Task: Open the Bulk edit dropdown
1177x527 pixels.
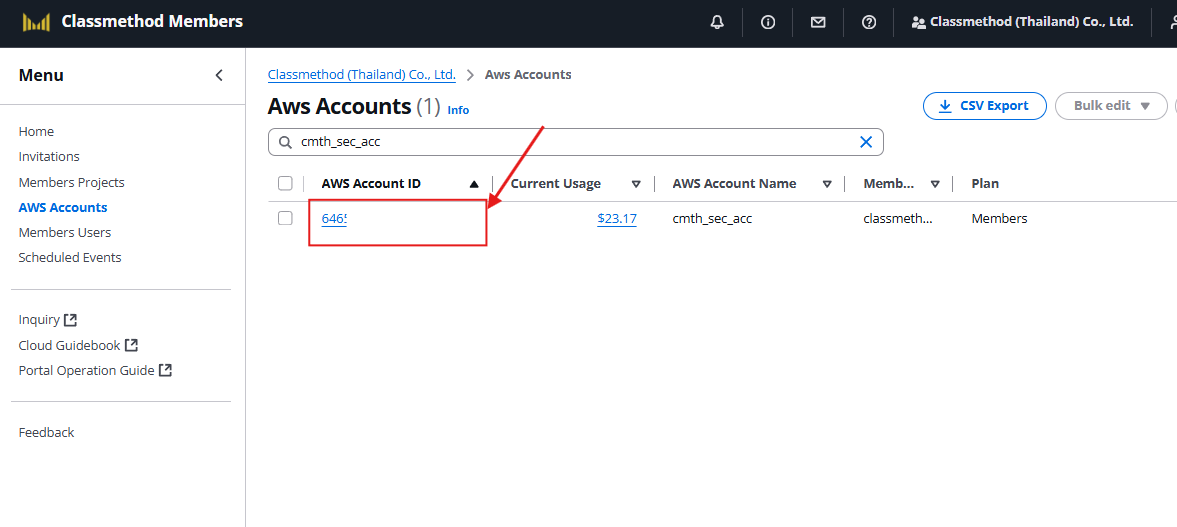Action: click(x=1111, y=106)
